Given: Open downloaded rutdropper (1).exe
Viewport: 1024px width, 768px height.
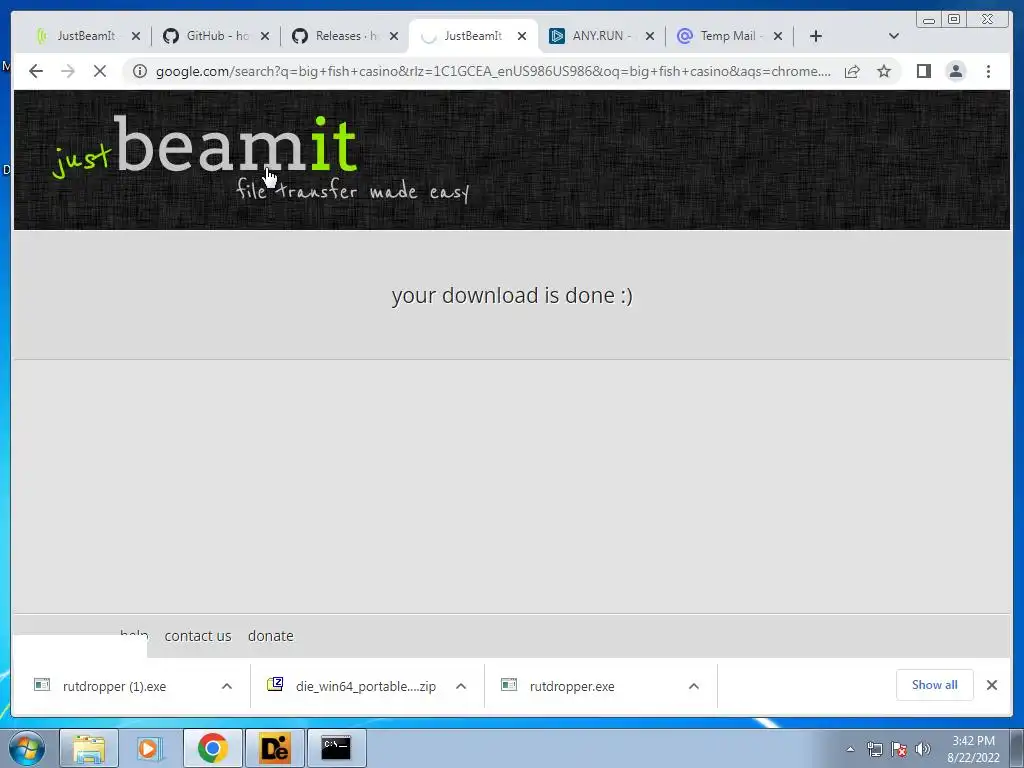Looking at the screenshot, I should 114,686.
